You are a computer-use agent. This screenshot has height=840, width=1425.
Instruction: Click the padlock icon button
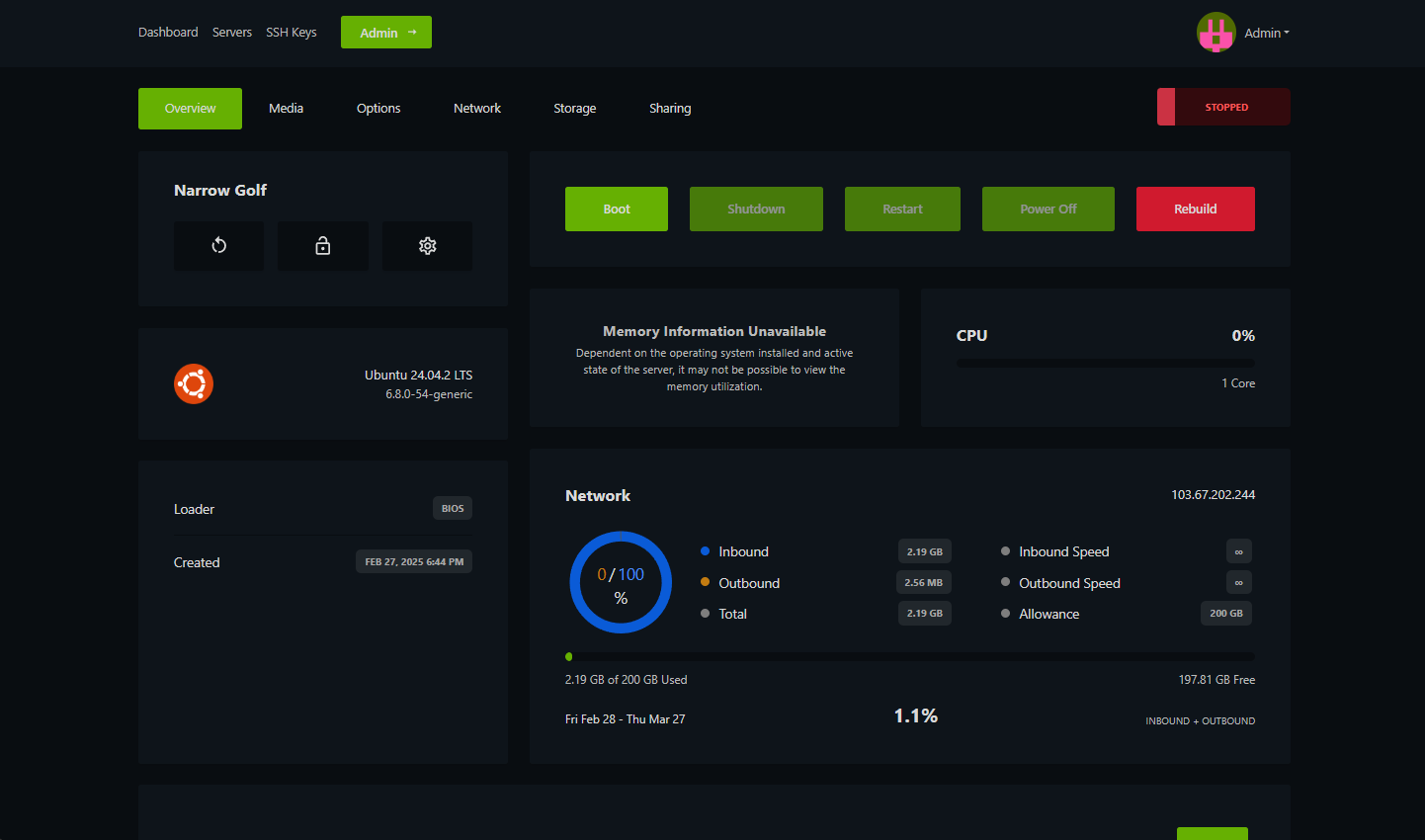click(x=323, y=246)
